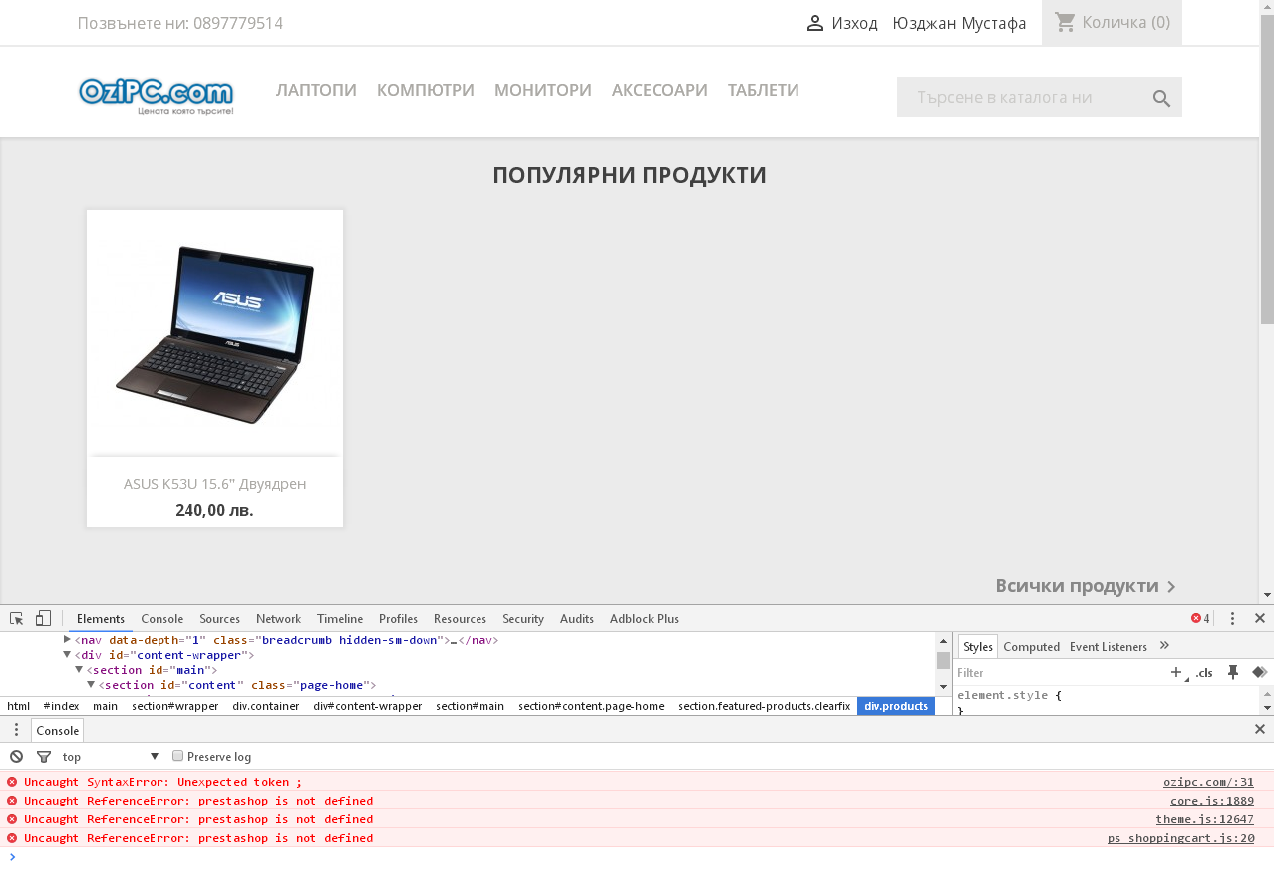
Task: Open the ЛАПТОПИ menu category
Action: (x=316, y=90)
